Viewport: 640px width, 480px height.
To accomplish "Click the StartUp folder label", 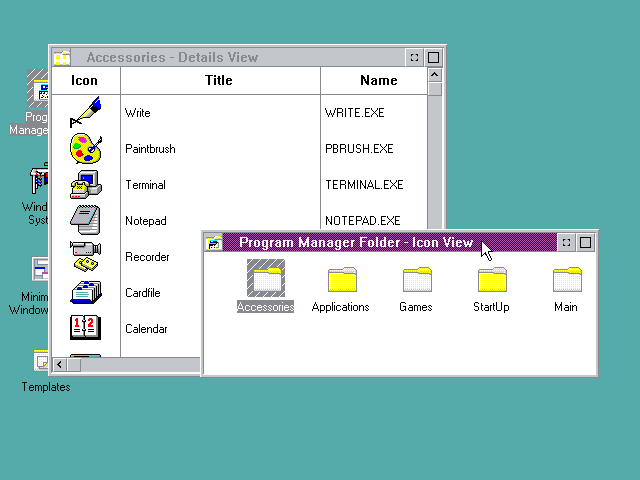I will click(x=491, y=307).
